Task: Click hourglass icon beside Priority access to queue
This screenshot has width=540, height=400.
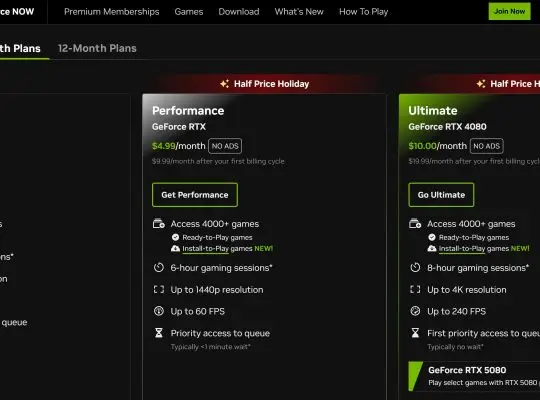Action: [x=159, y=333]
